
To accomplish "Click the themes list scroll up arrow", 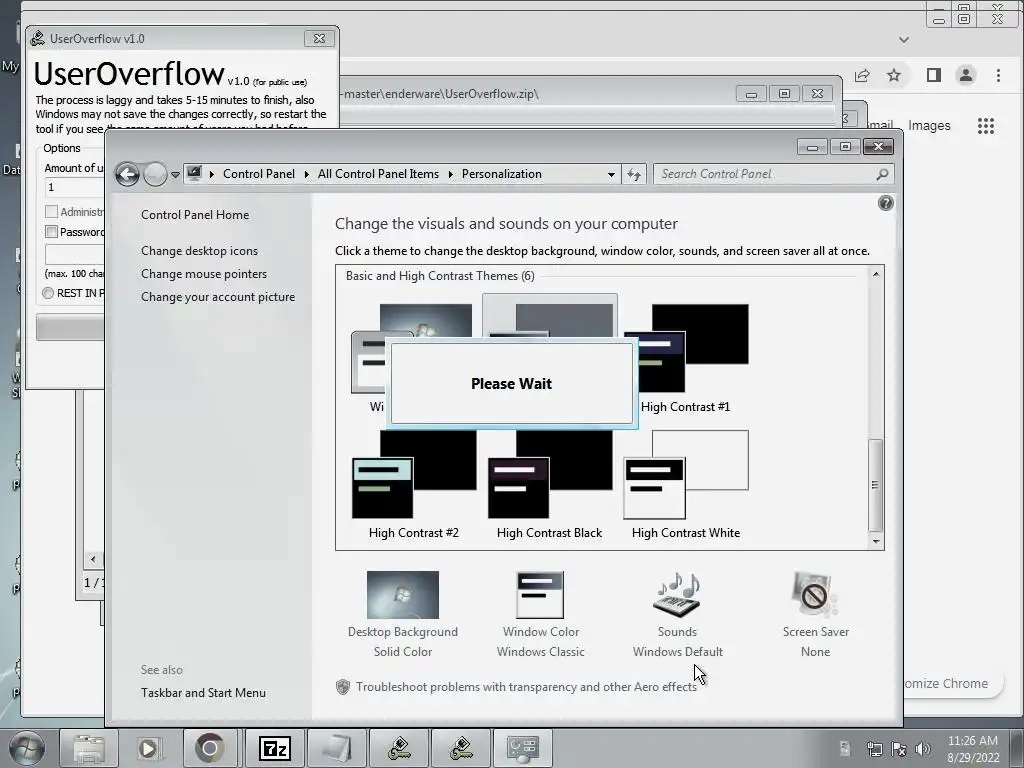I will click(x=876, y=274).
